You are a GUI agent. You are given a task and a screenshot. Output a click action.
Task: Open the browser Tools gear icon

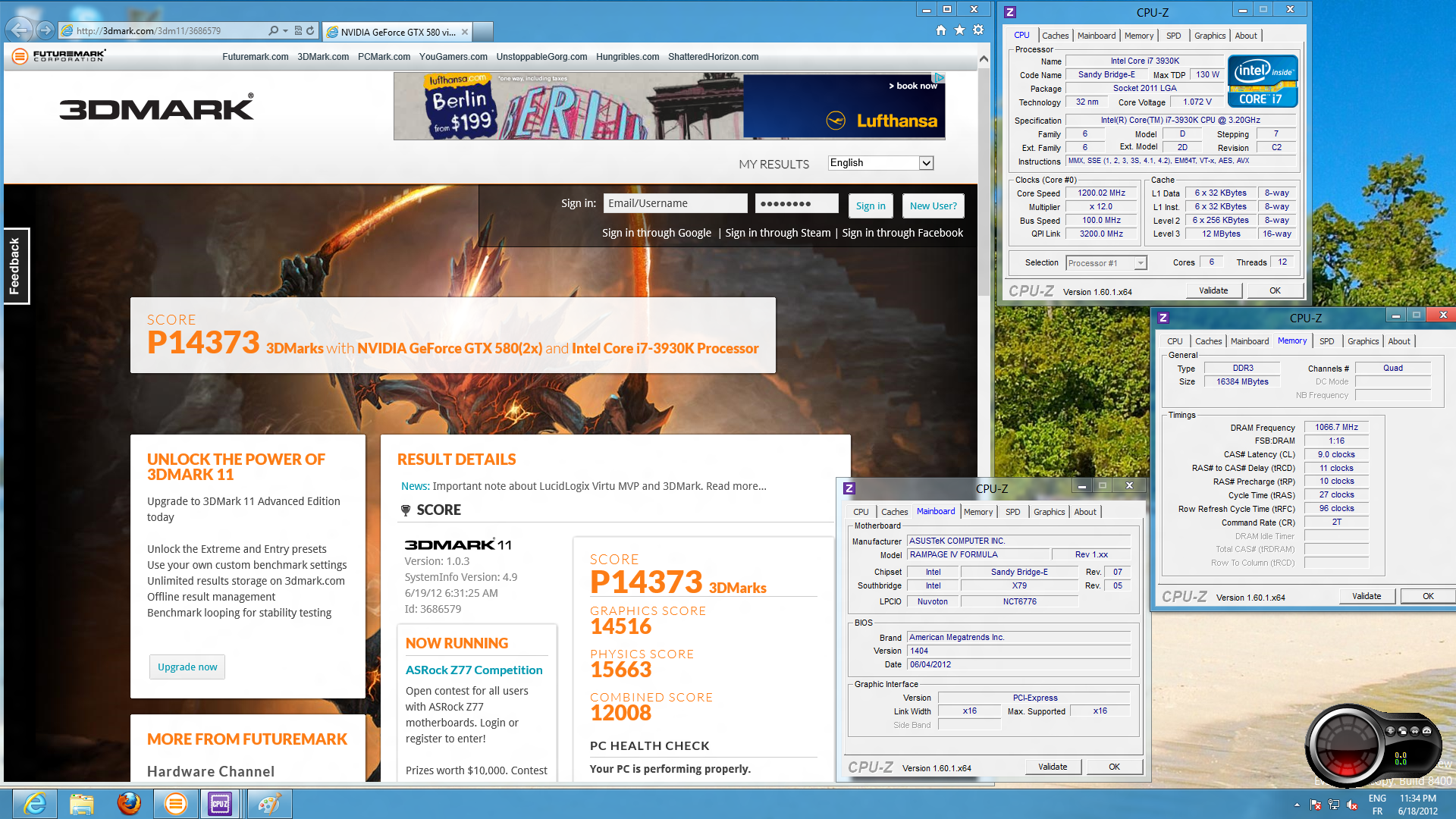(x=978, y=30)
